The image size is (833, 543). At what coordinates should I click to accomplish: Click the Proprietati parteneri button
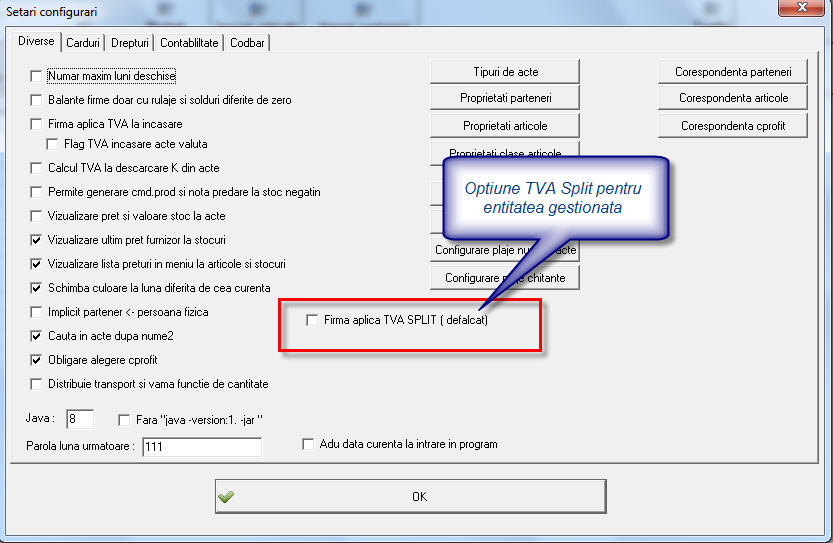[x=505, y=98]
